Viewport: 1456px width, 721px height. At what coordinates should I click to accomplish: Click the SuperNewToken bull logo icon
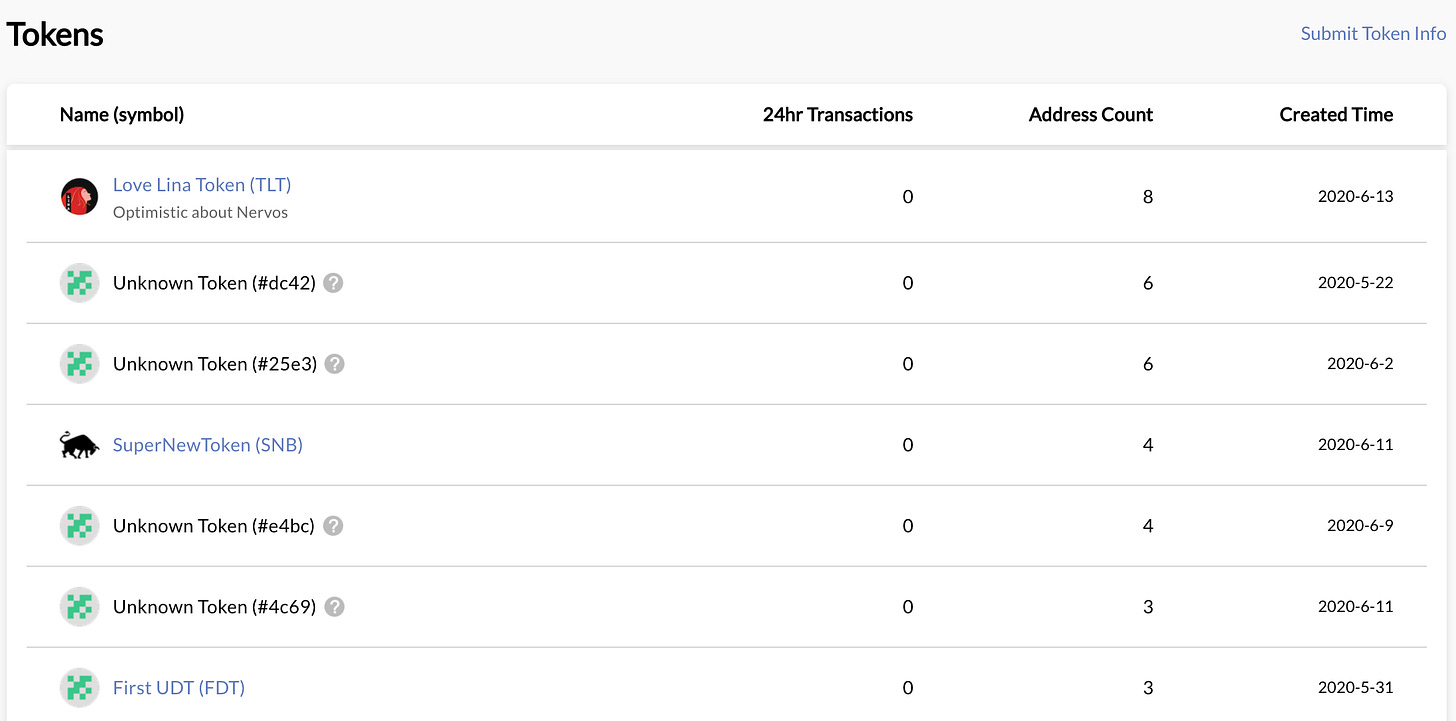[79, 445]
